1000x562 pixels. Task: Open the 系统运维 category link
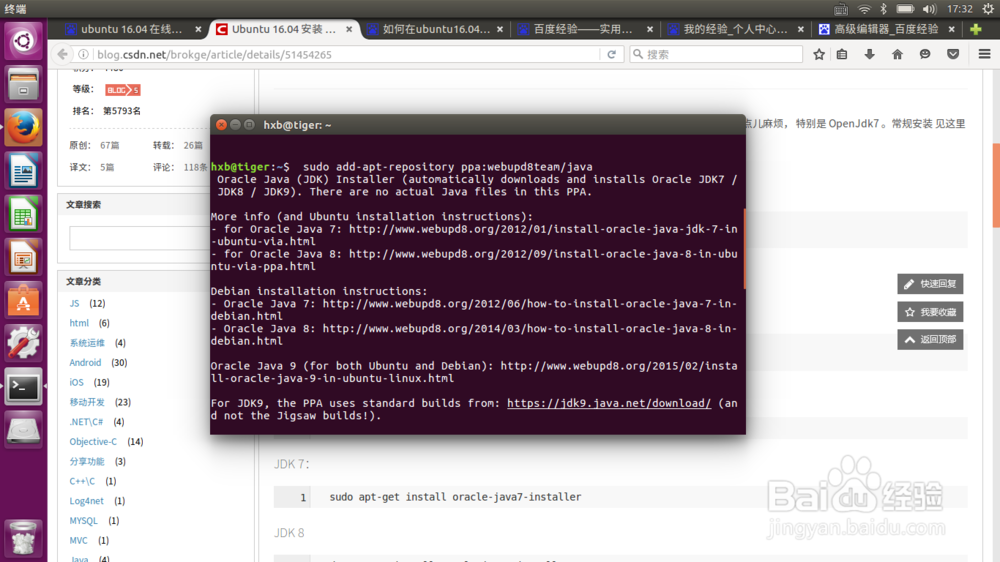click(x=87, y=343)
